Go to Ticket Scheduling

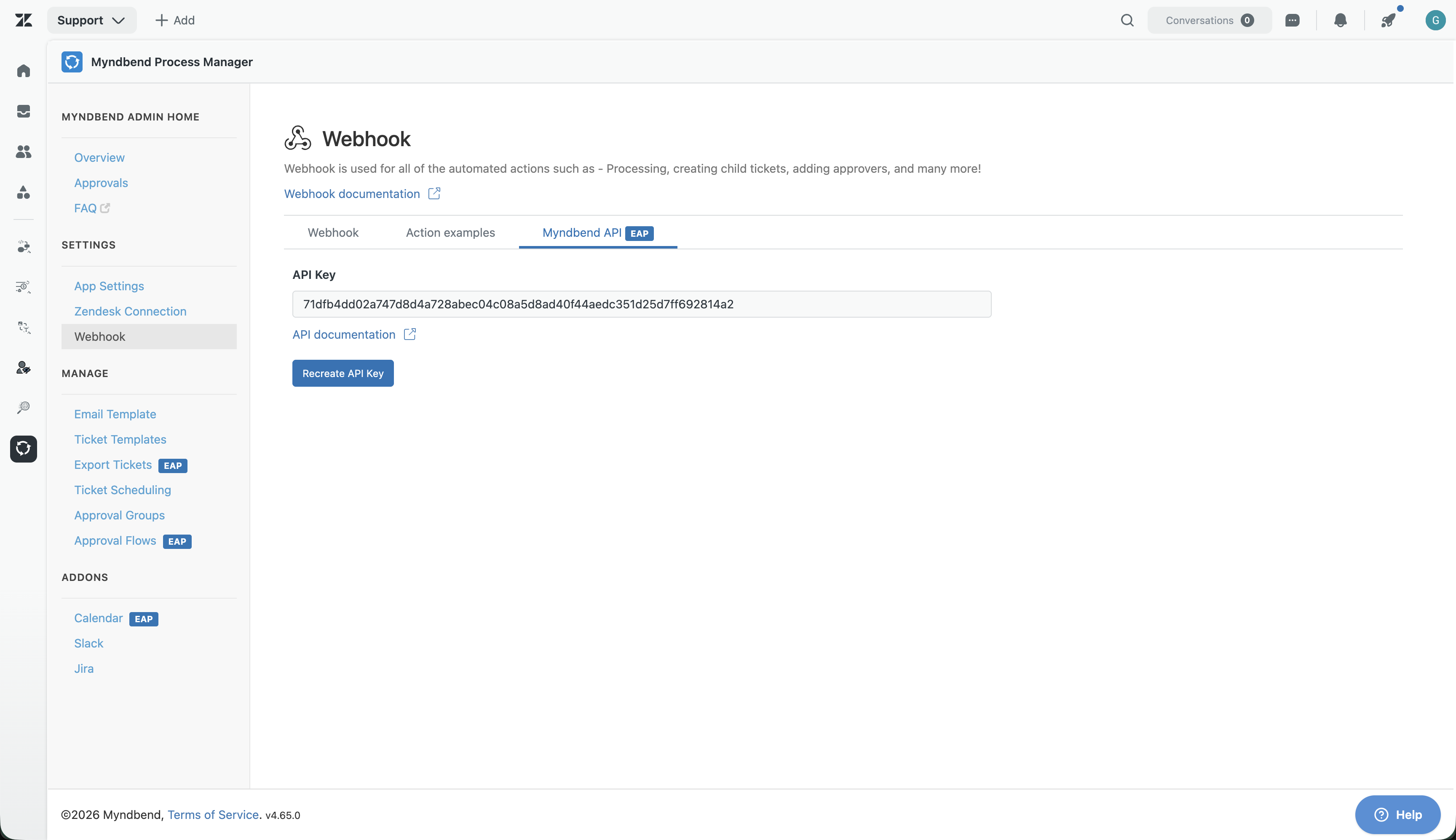(x=123, y=490)
